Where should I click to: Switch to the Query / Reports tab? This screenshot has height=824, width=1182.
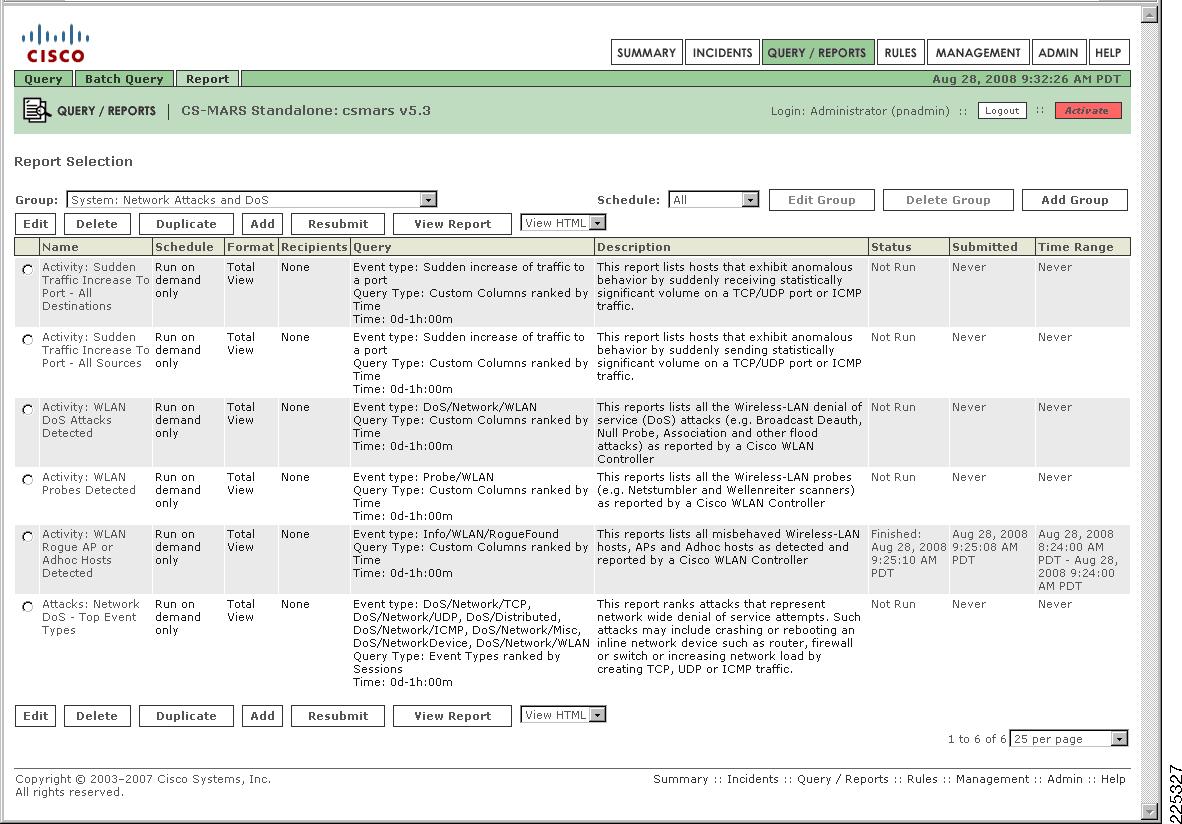coord(817,53)
